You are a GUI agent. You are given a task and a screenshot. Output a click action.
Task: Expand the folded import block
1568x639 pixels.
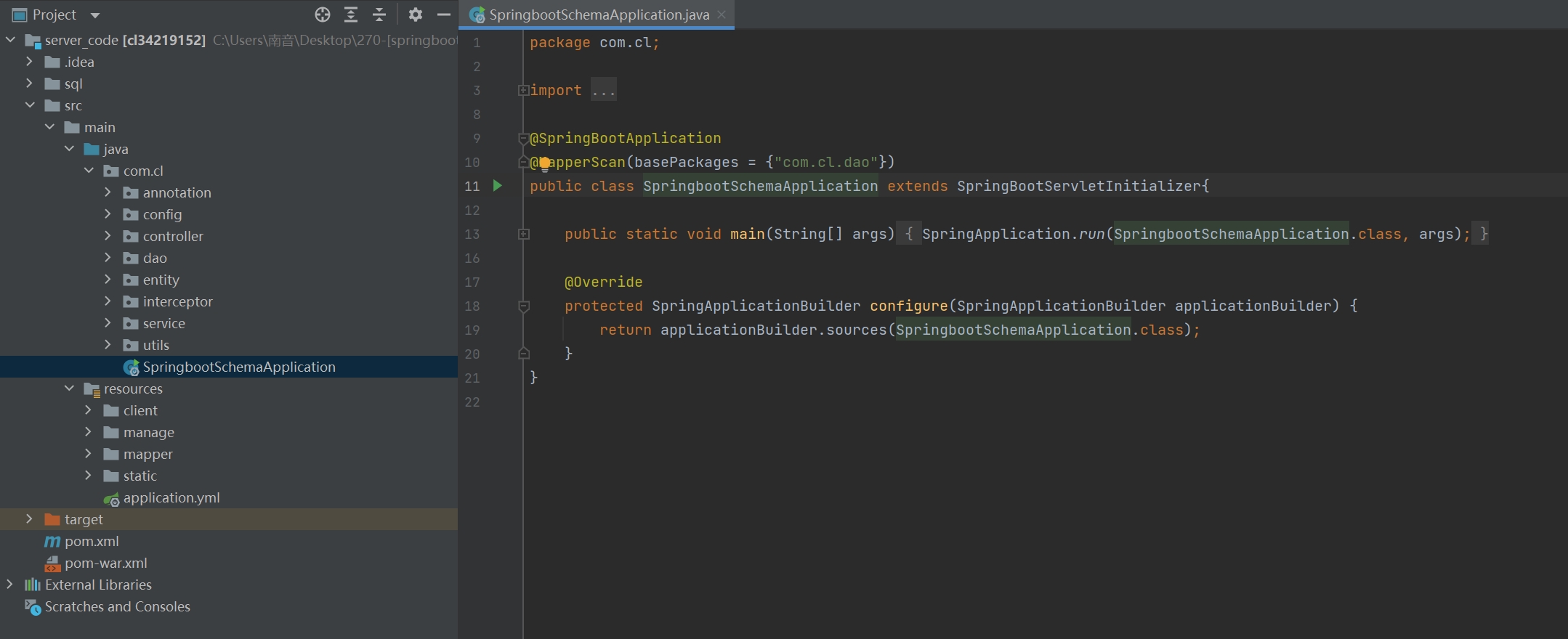523,90
